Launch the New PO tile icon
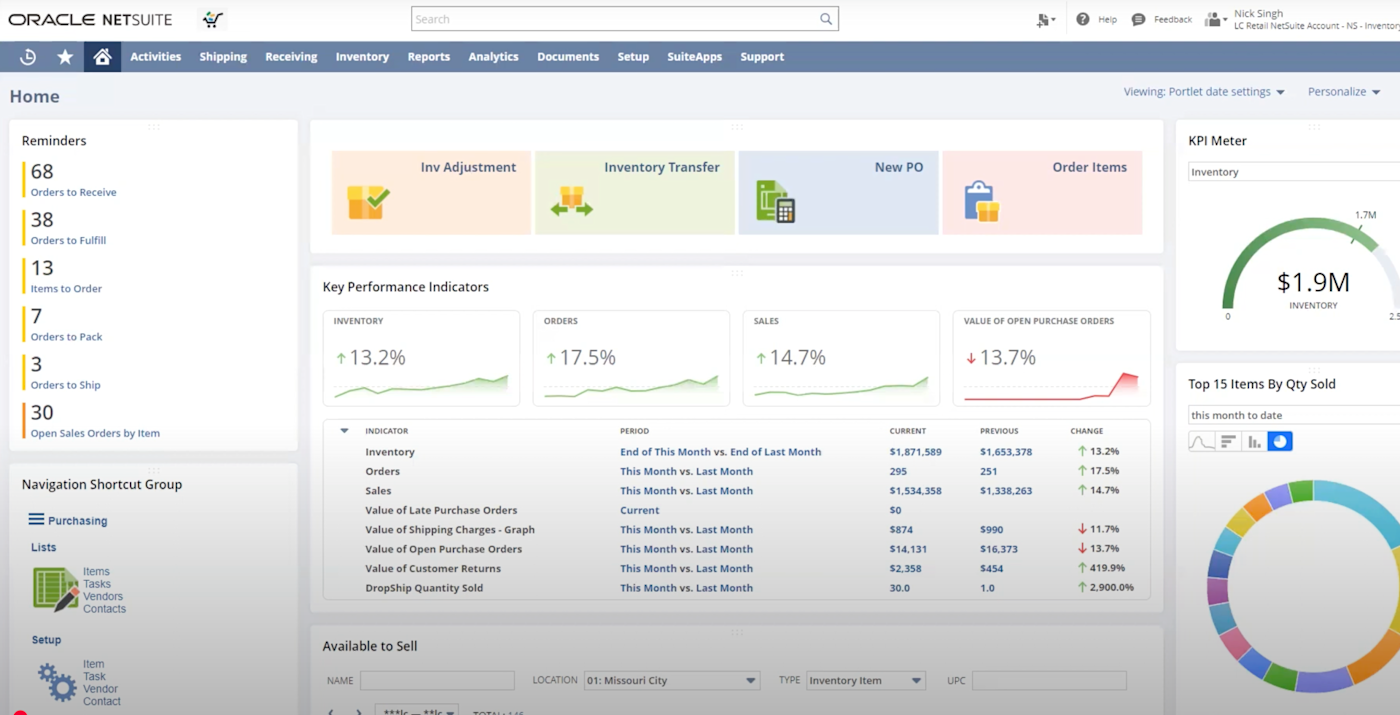 point(776,201)
